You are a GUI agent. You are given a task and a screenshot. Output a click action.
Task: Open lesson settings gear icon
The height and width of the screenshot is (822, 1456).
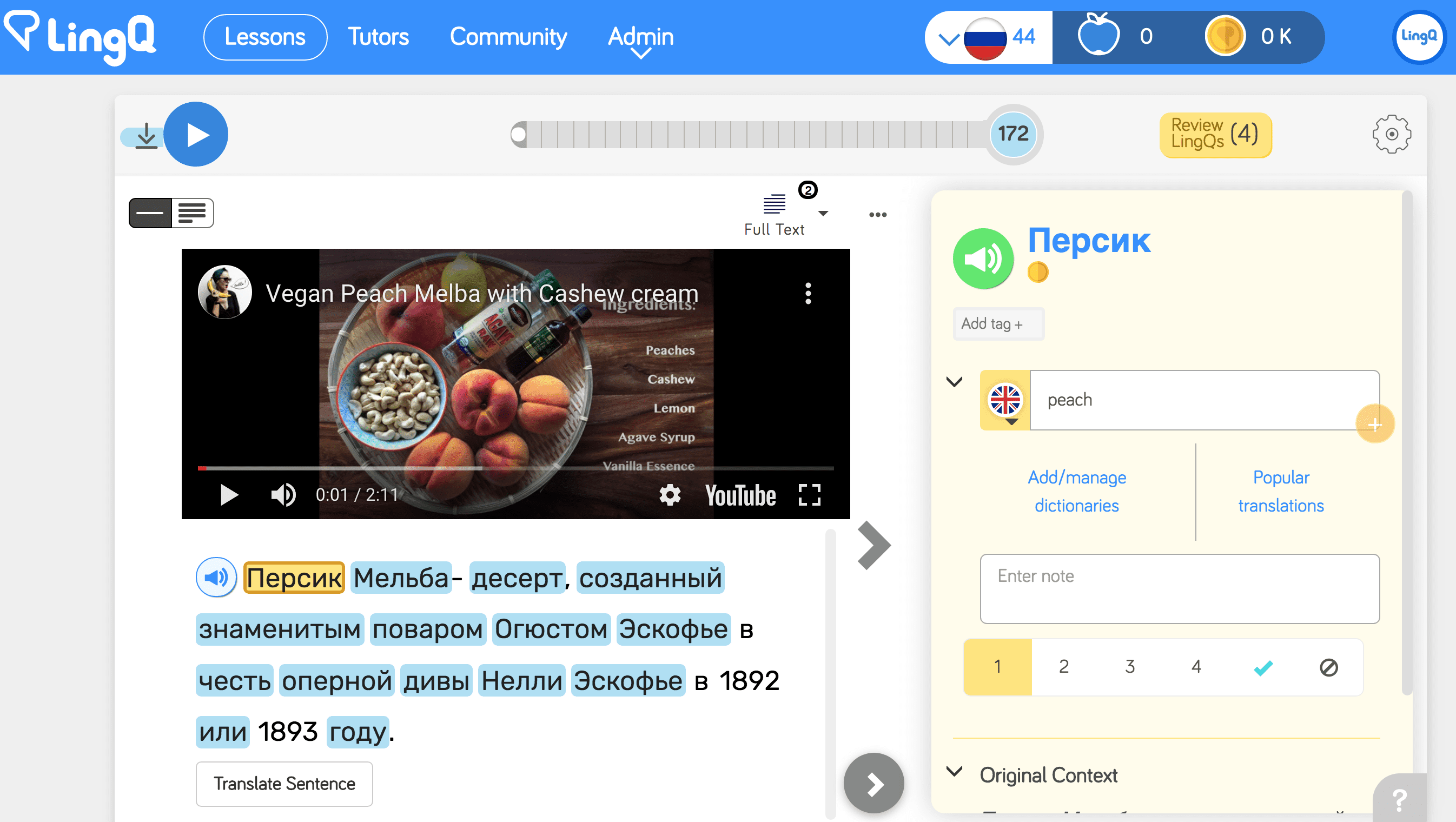pyautogui.click(x=1391, y=135)
